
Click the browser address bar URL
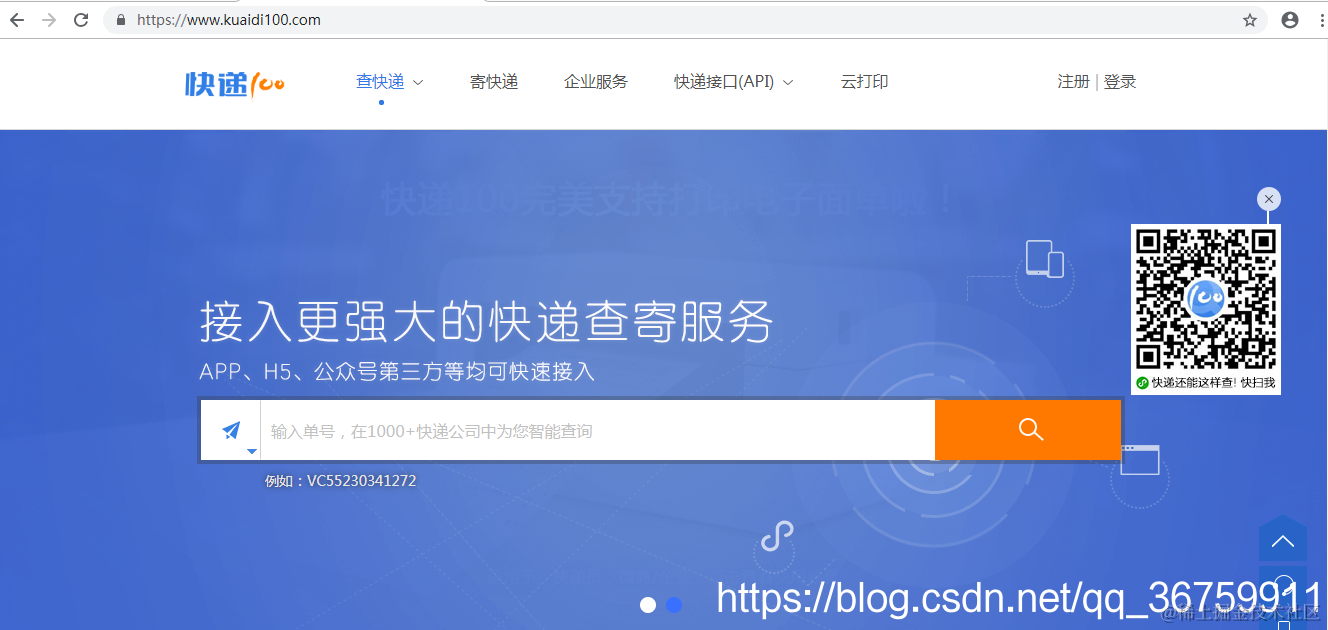[228, 20]
